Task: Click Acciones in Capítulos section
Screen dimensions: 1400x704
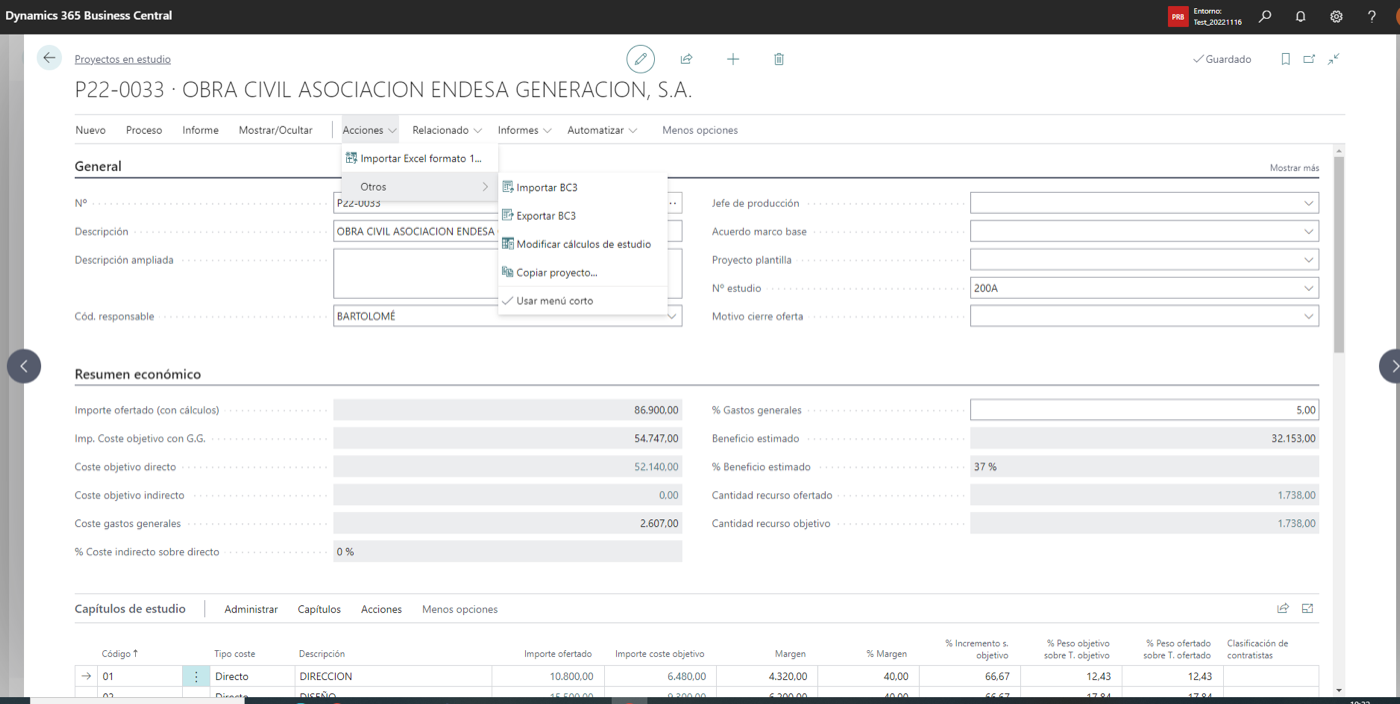Action: (x=381, y=609)
